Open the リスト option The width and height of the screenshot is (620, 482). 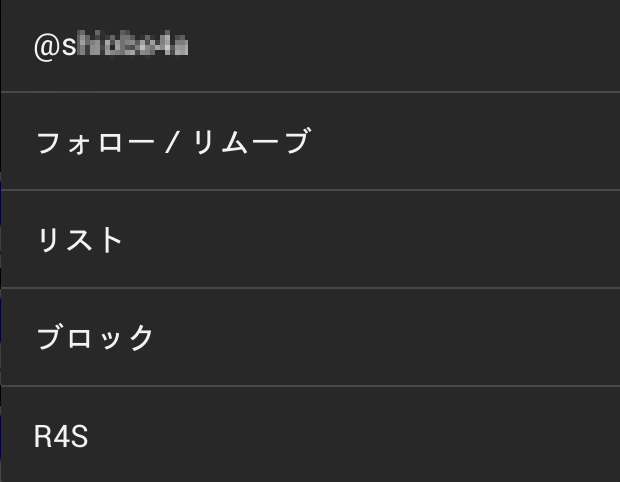(x=80, y=240)
